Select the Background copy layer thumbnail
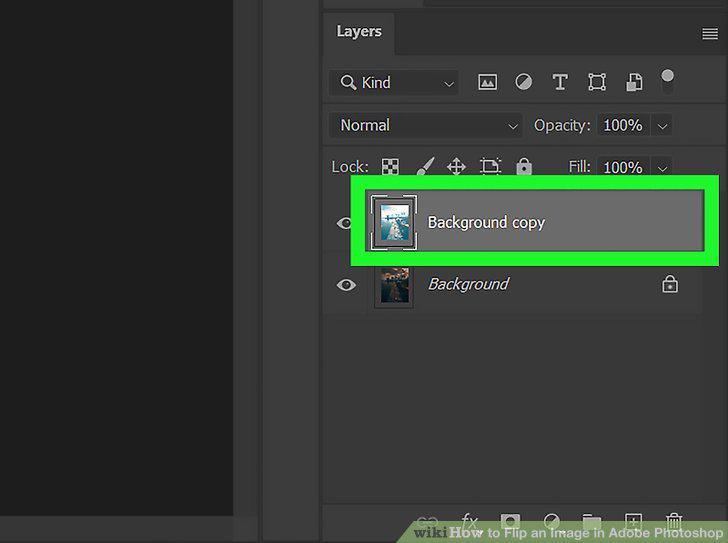 394,222
